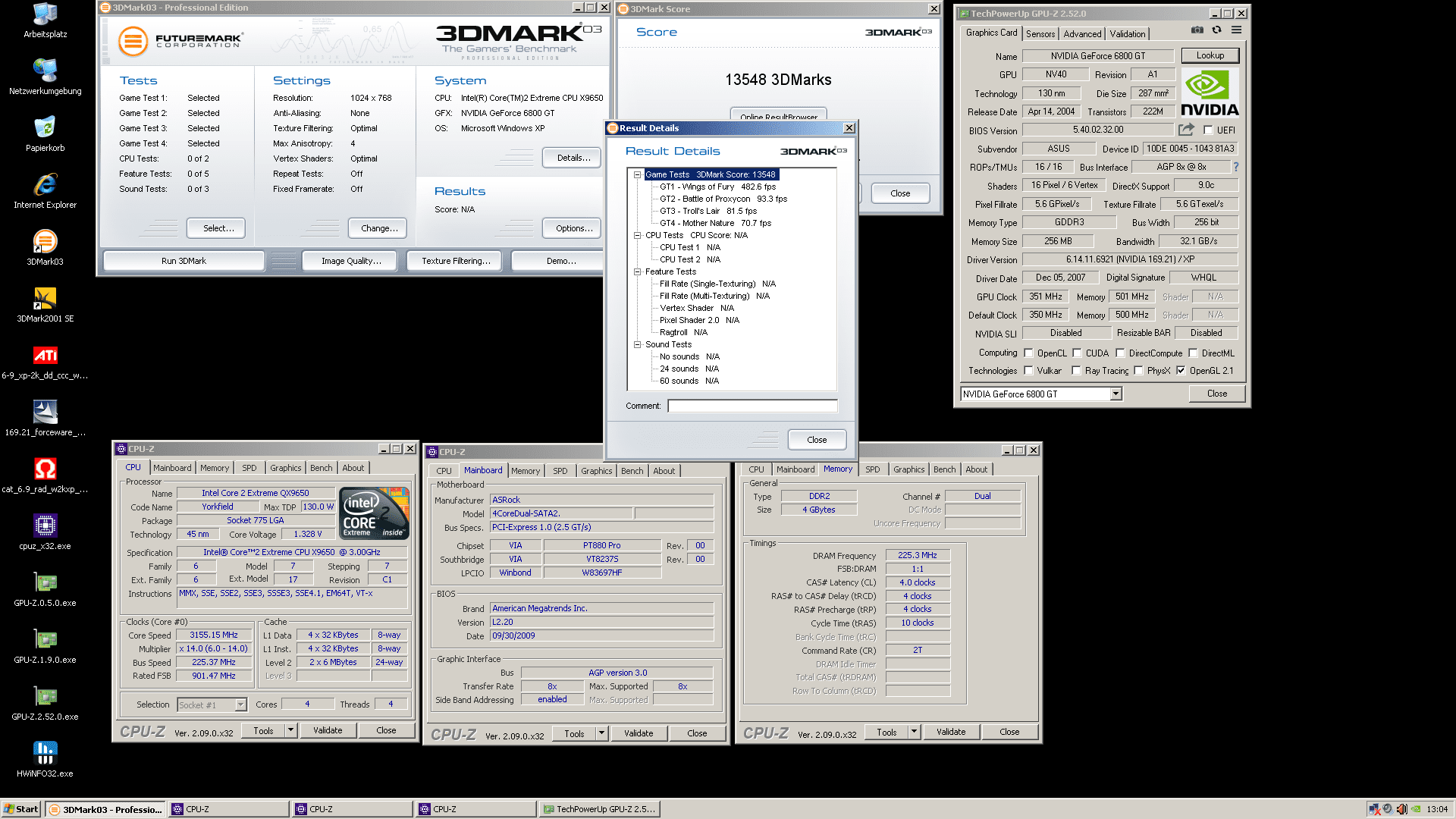Open Tools dropdown arrow in CPU-Z Memory window
Image resolution: width=1456 pixels, height=819 pixels.
[914, 732]
